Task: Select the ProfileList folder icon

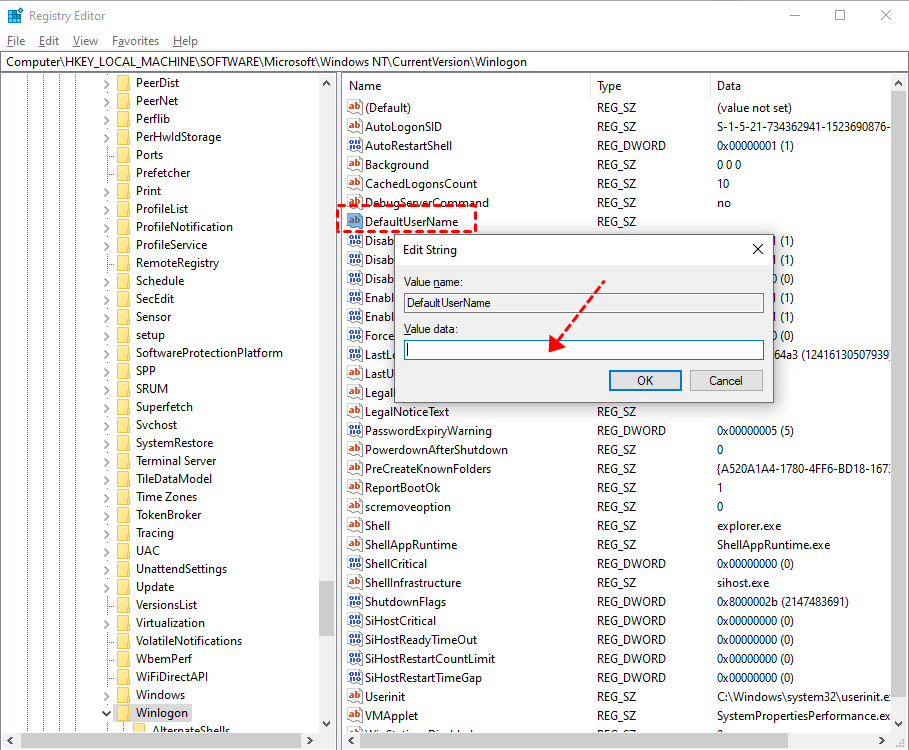Action: click(x=123, y=209)
